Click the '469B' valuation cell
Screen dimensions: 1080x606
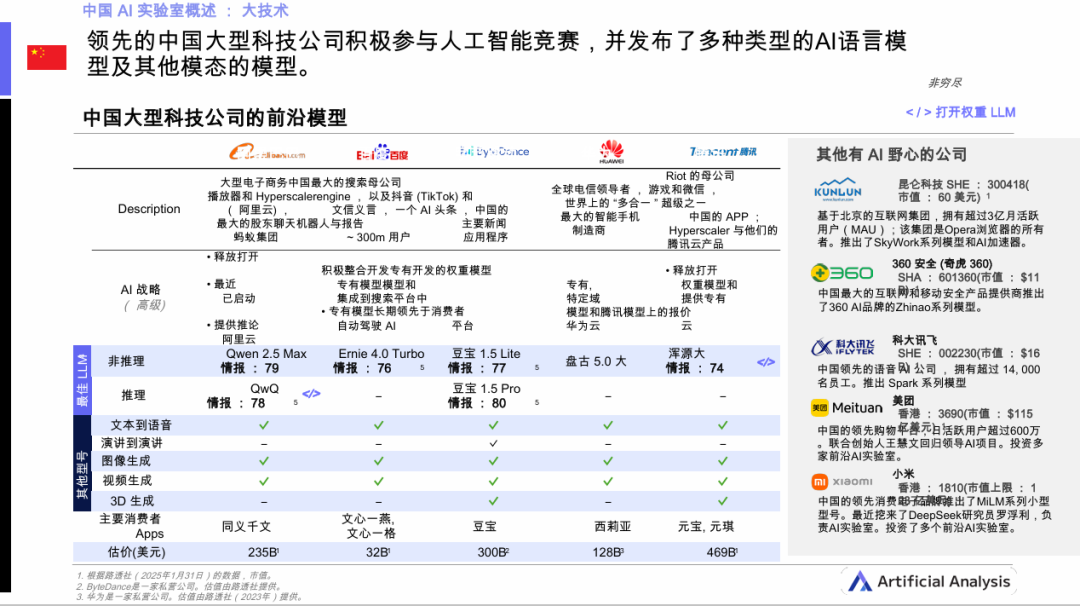point(723,552)
